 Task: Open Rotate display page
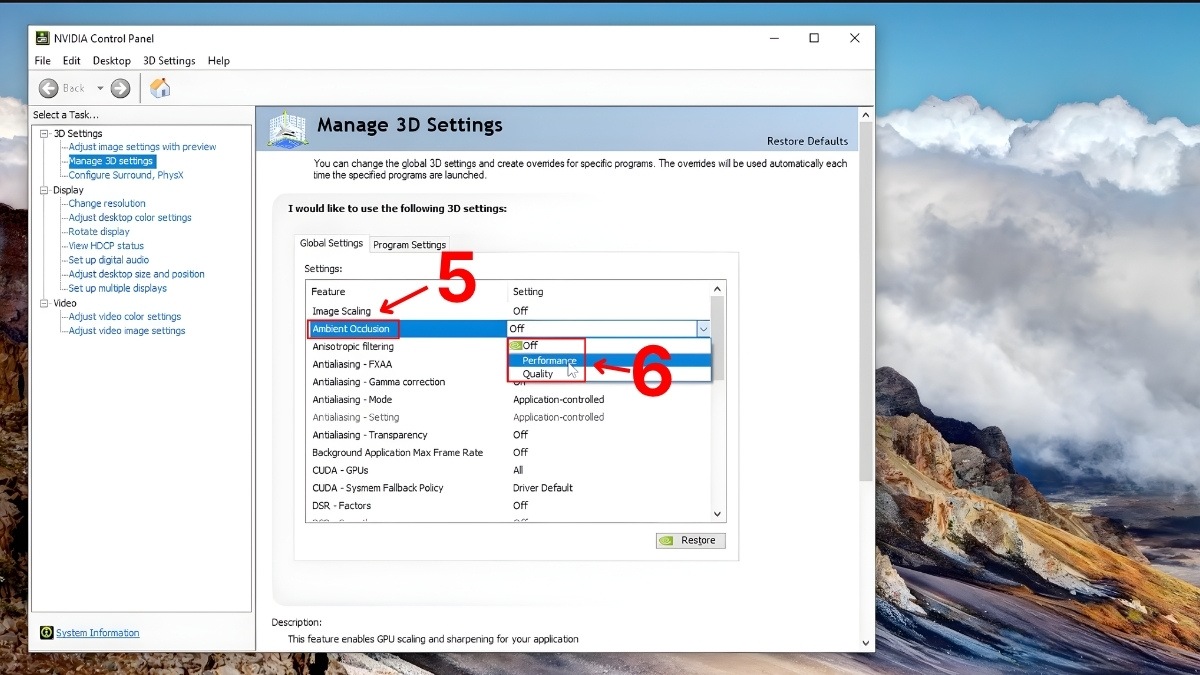coord(99,232)
